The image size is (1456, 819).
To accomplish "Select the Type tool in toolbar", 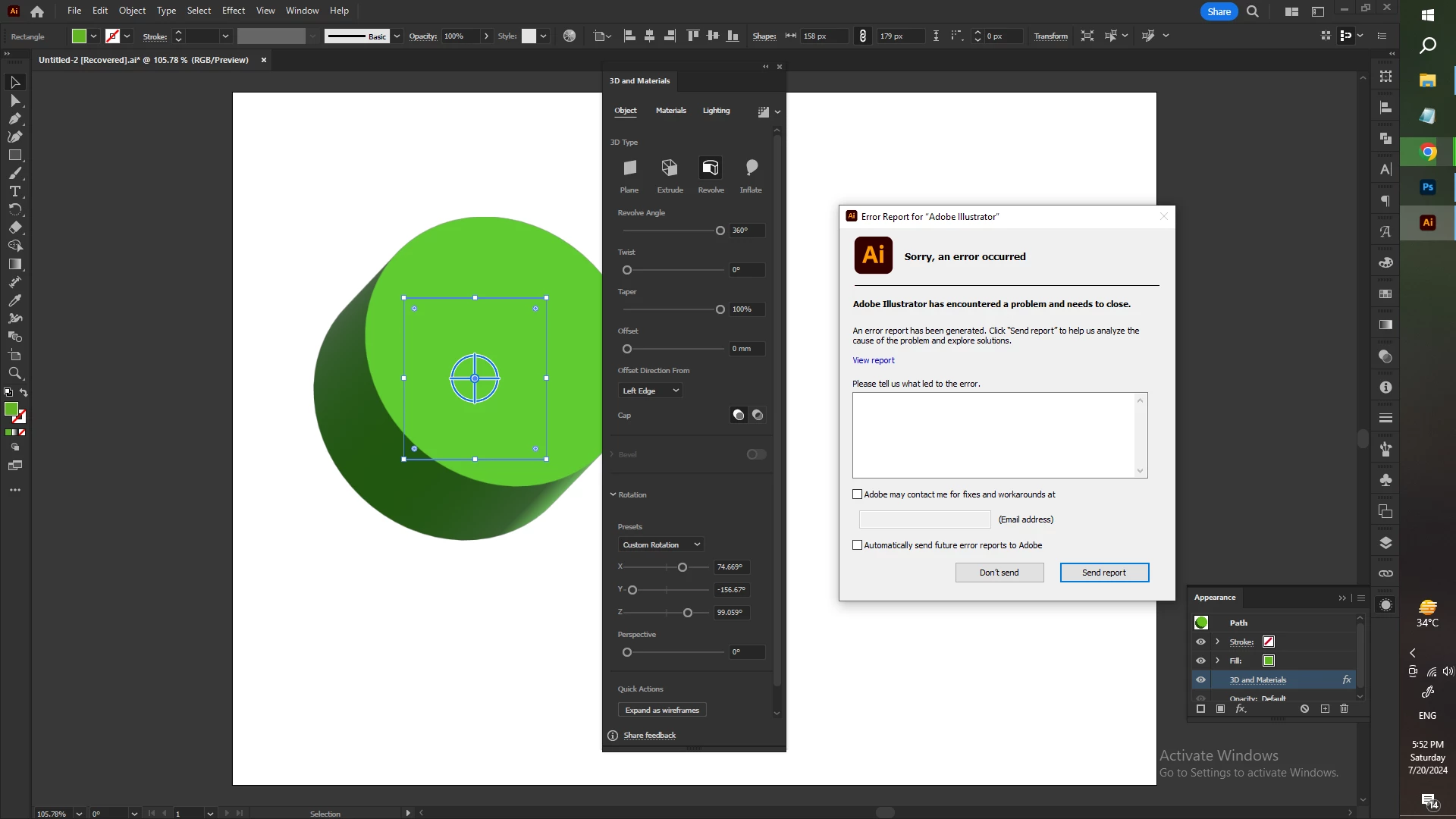I will [14, 191].
